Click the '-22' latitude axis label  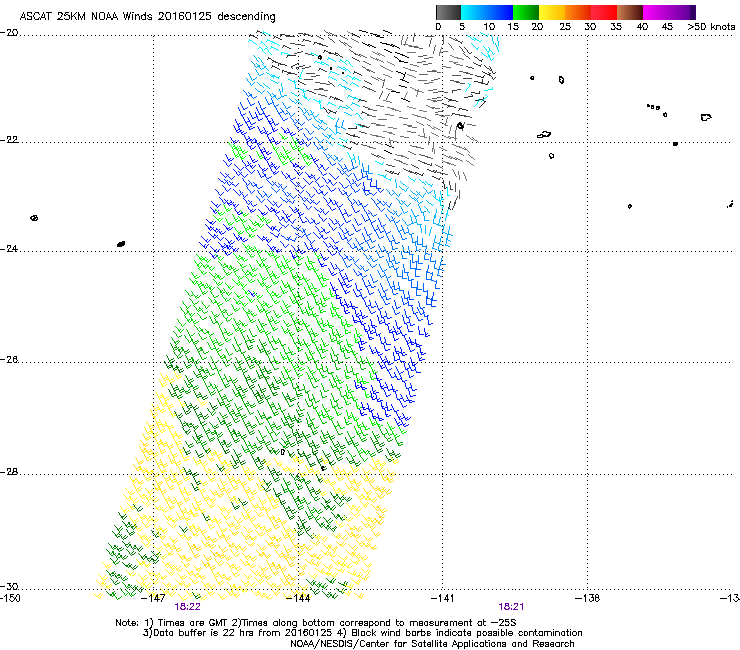(9, 140)
